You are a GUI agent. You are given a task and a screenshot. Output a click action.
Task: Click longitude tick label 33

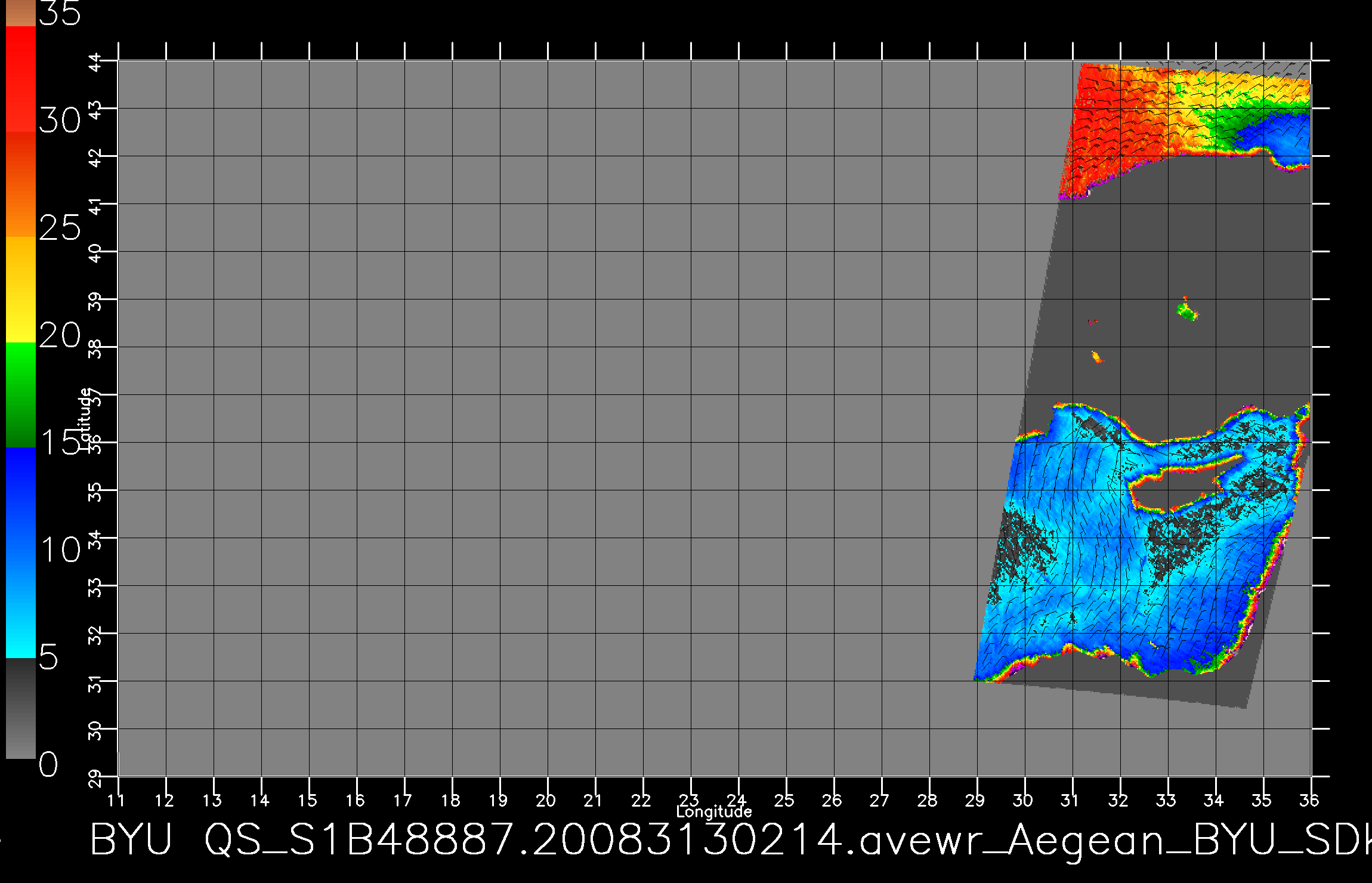click(x=1166, y=800)
